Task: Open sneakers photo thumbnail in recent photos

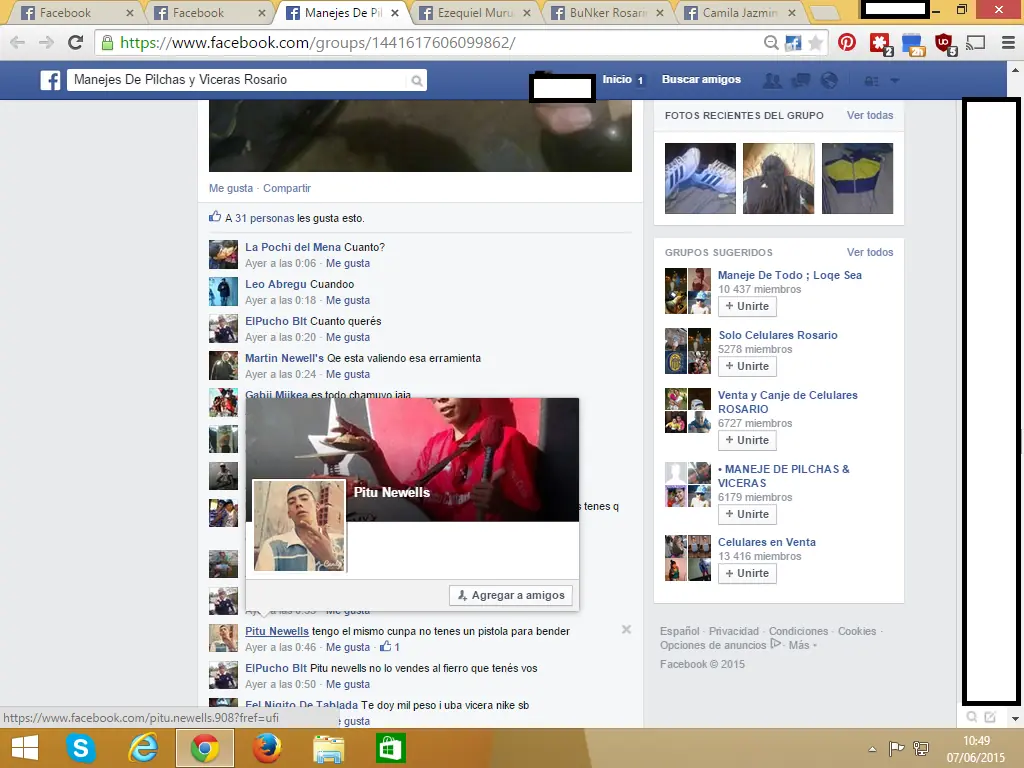Action: [700, 178]
